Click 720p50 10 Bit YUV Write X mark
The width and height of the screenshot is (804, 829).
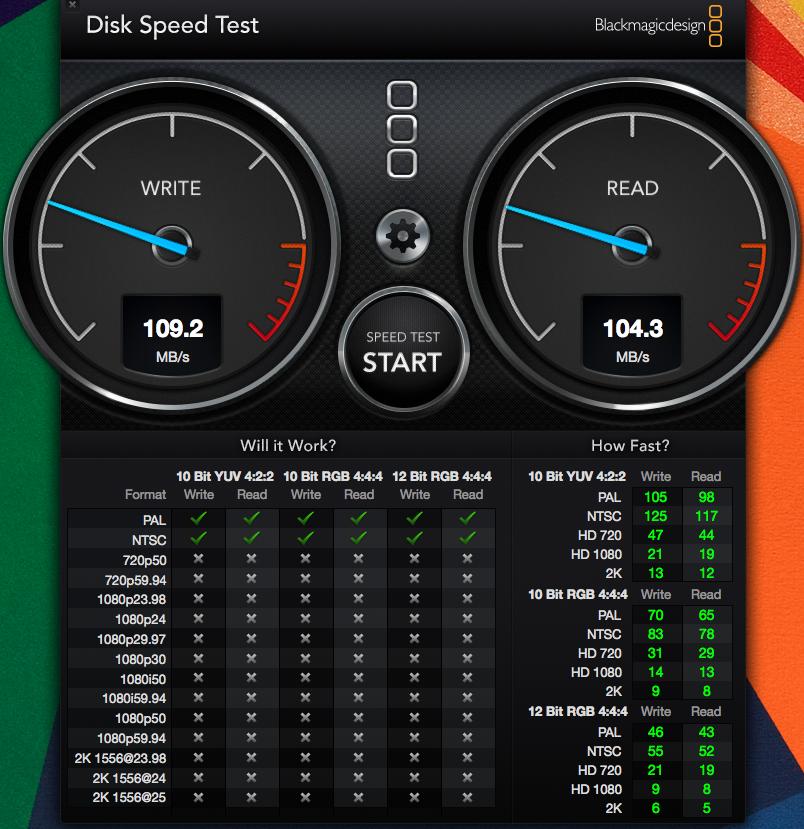pos(198,559)
